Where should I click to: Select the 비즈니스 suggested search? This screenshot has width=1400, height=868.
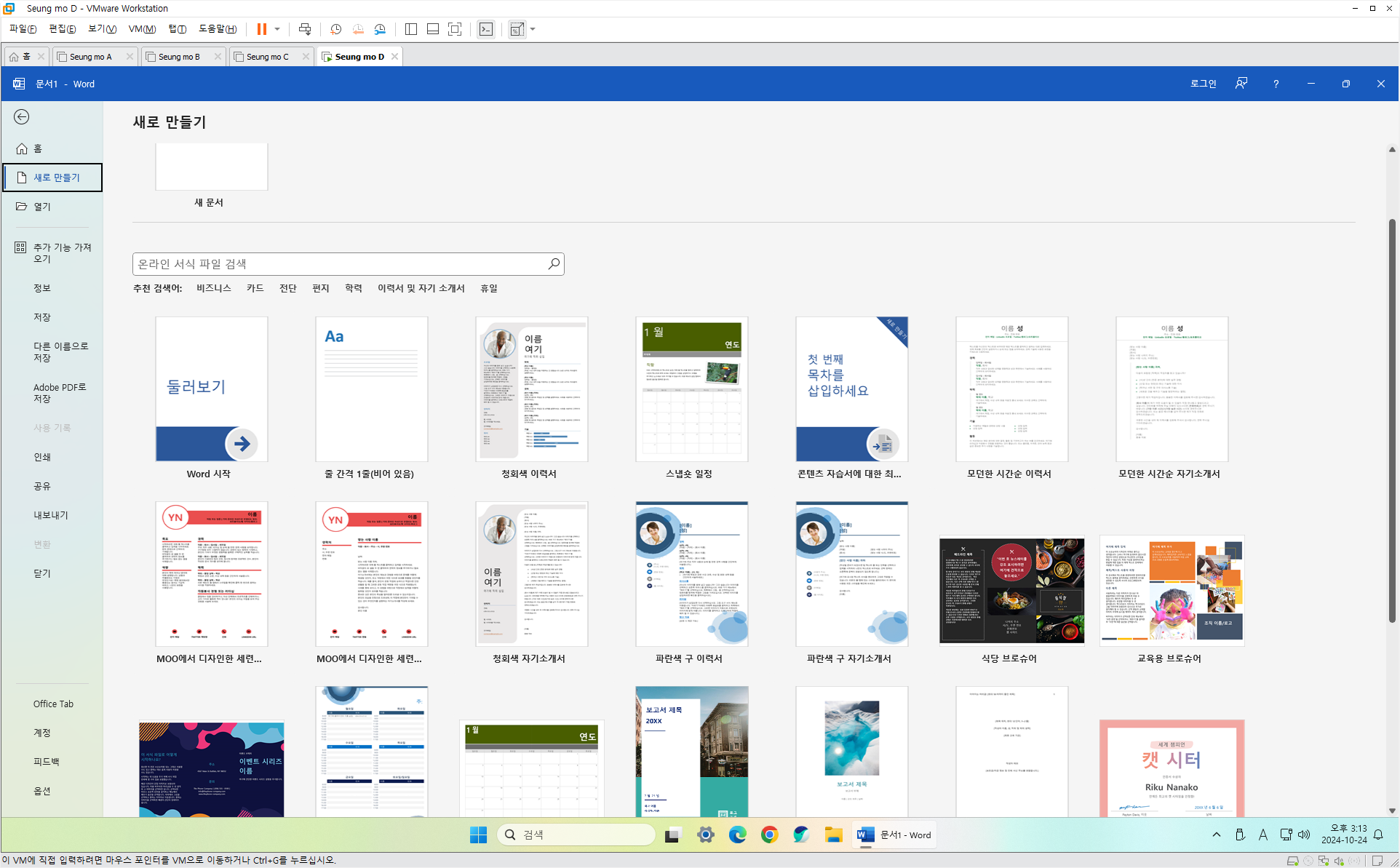point(213,289)
